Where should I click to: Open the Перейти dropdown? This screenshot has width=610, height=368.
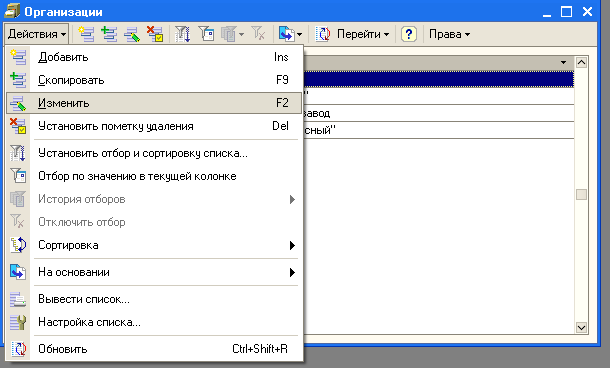[363, 34]
